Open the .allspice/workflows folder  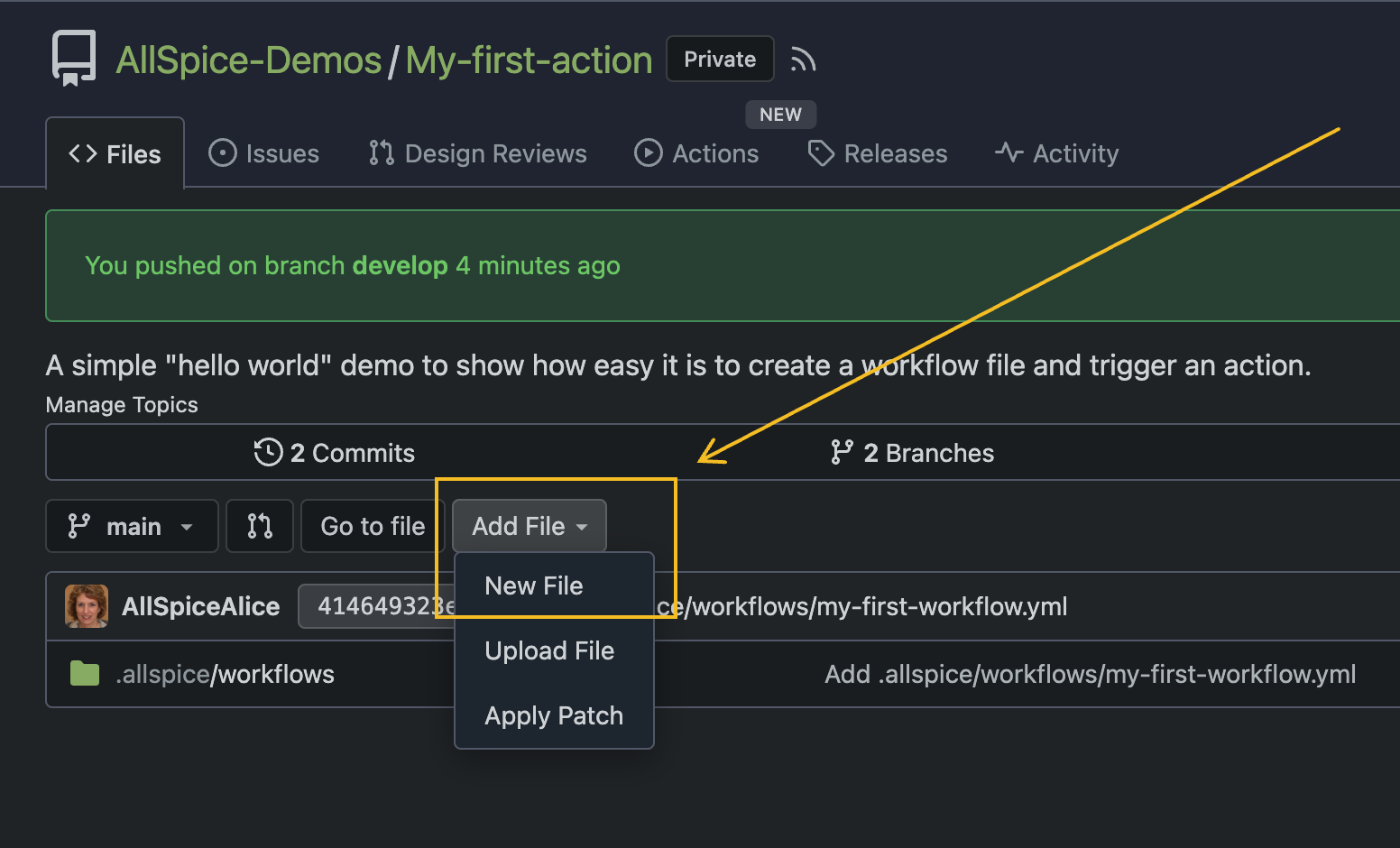pos(225,675)
